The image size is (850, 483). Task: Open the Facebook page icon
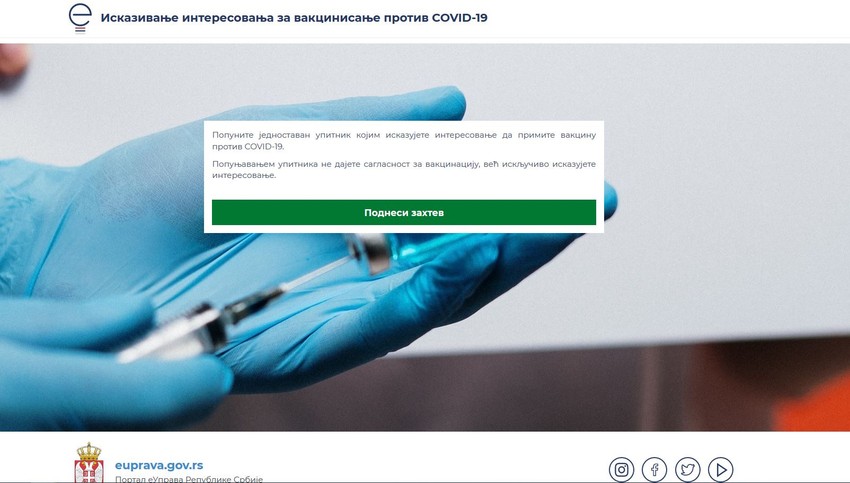(x=654, y=469)
